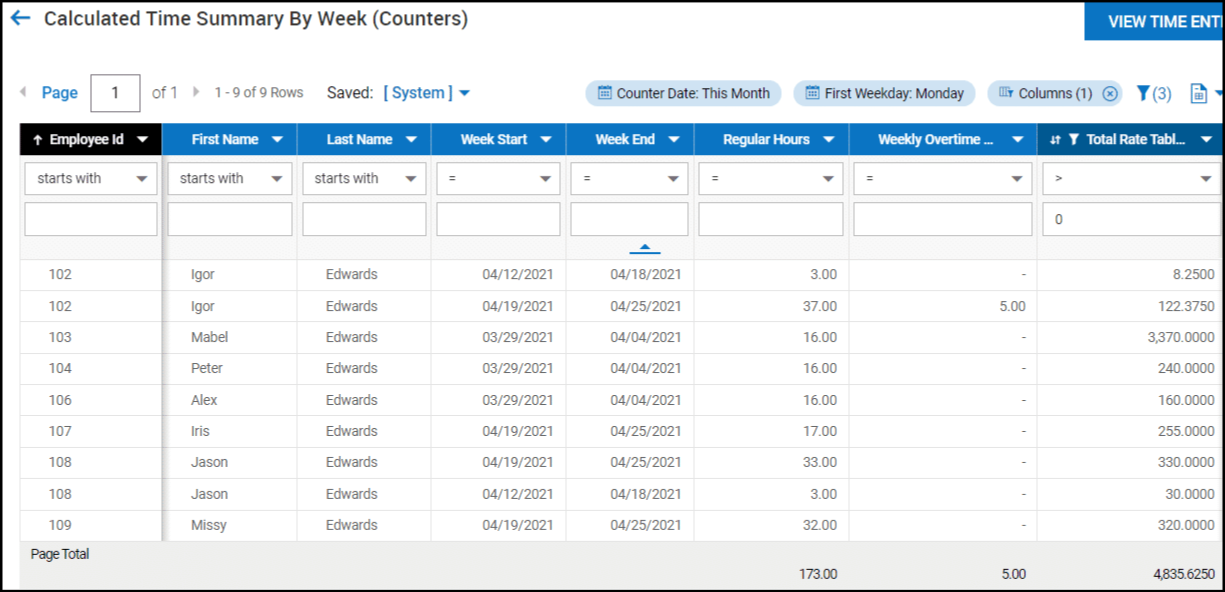Open Regular Hours '=' operator dropdown
The height and width of the screenshot is (592, 1225).
[771, 179]
